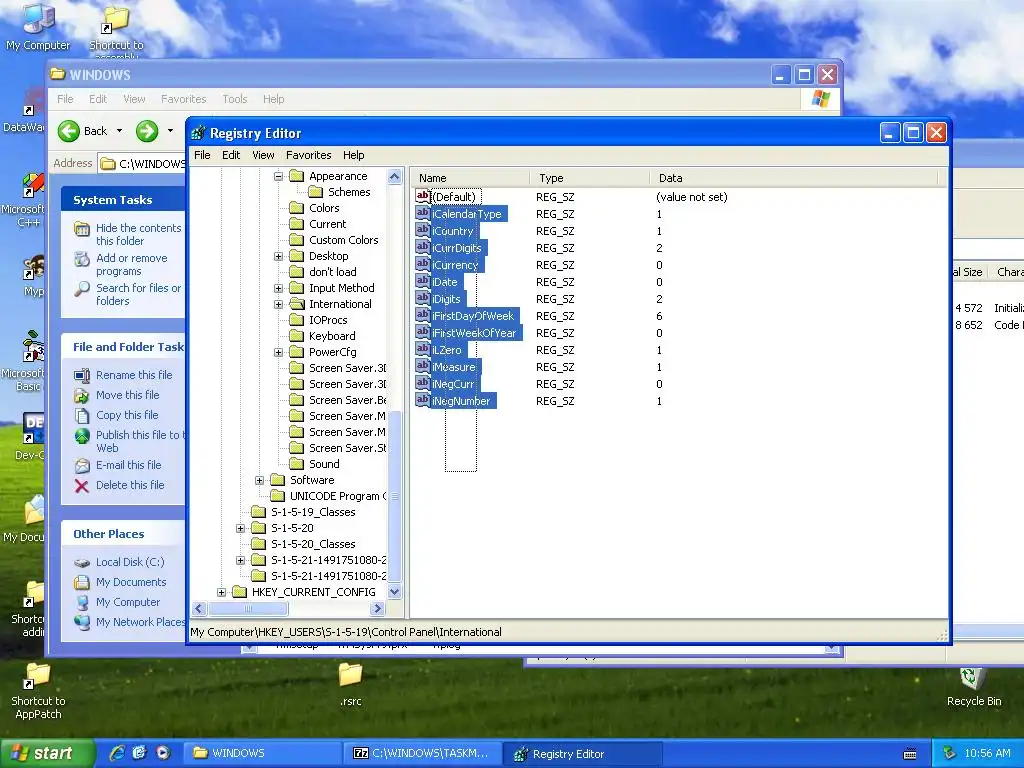
Task: Select the don't load tree key
Action: pos(332,272)
